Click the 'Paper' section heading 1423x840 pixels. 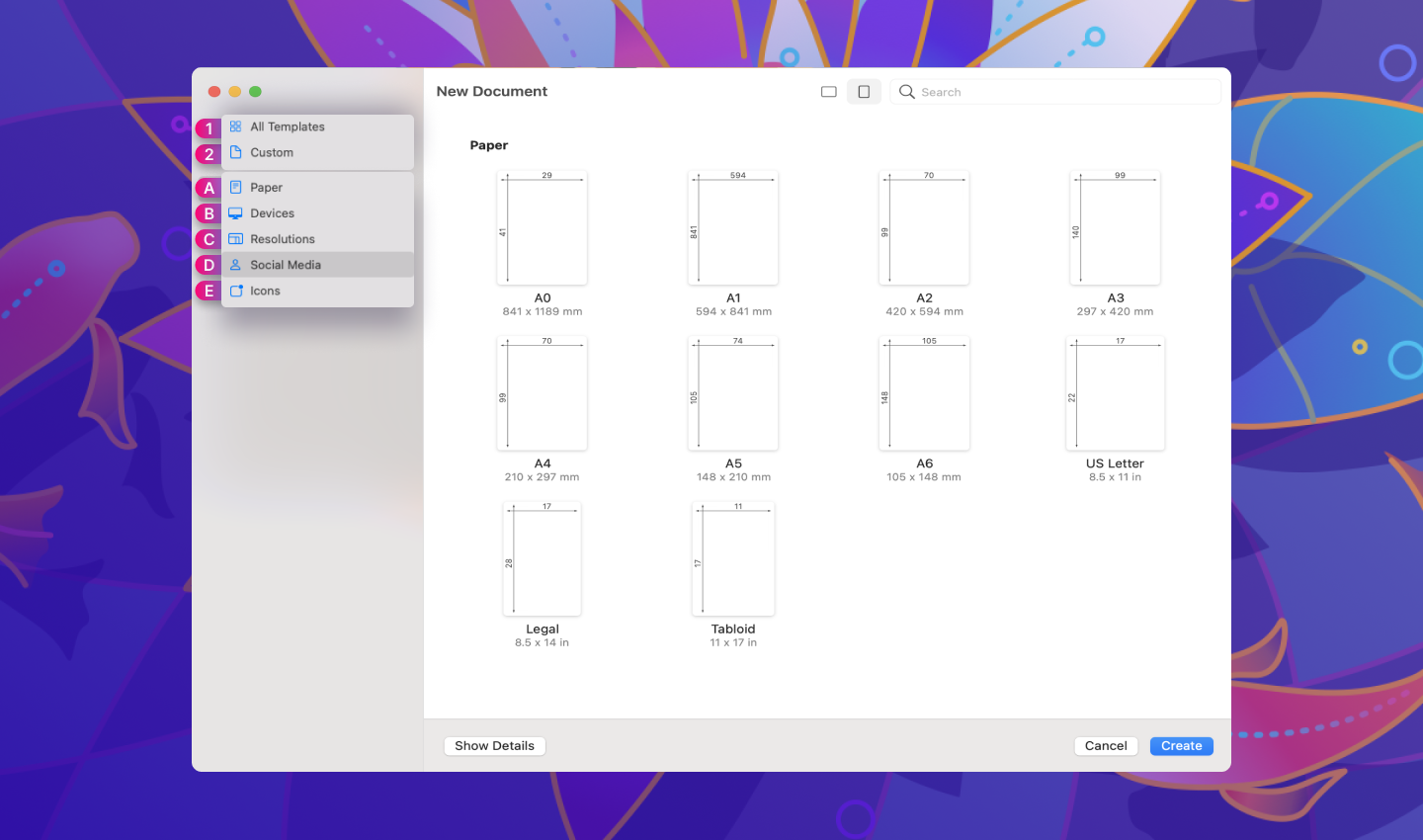488,145
